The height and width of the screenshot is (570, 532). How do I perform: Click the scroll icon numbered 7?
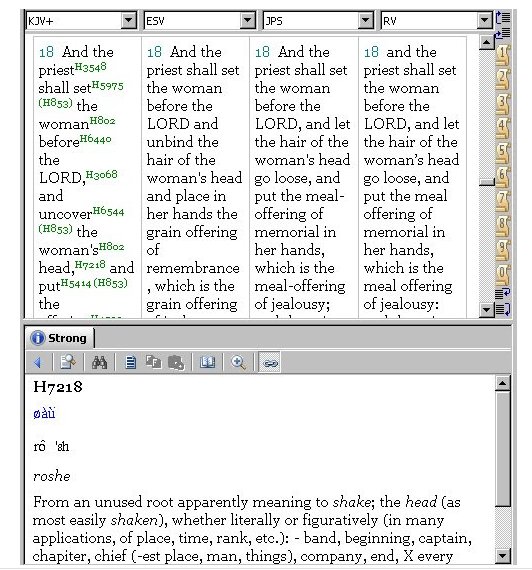(x=503, y=202)
